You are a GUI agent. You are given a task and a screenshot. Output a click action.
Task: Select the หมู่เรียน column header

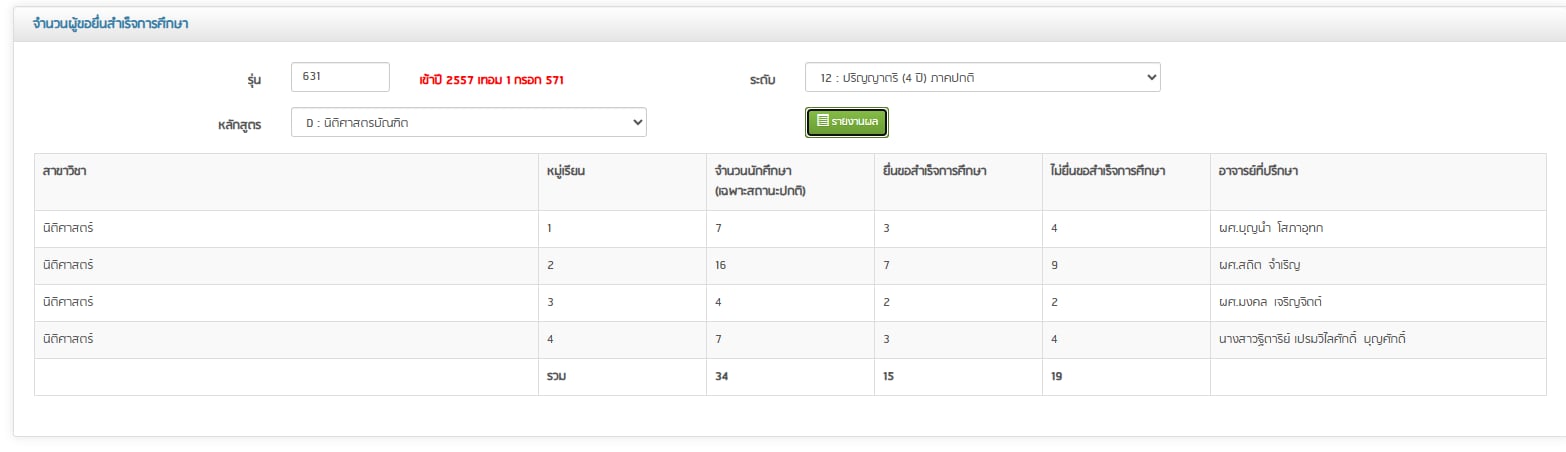(565, 171)
